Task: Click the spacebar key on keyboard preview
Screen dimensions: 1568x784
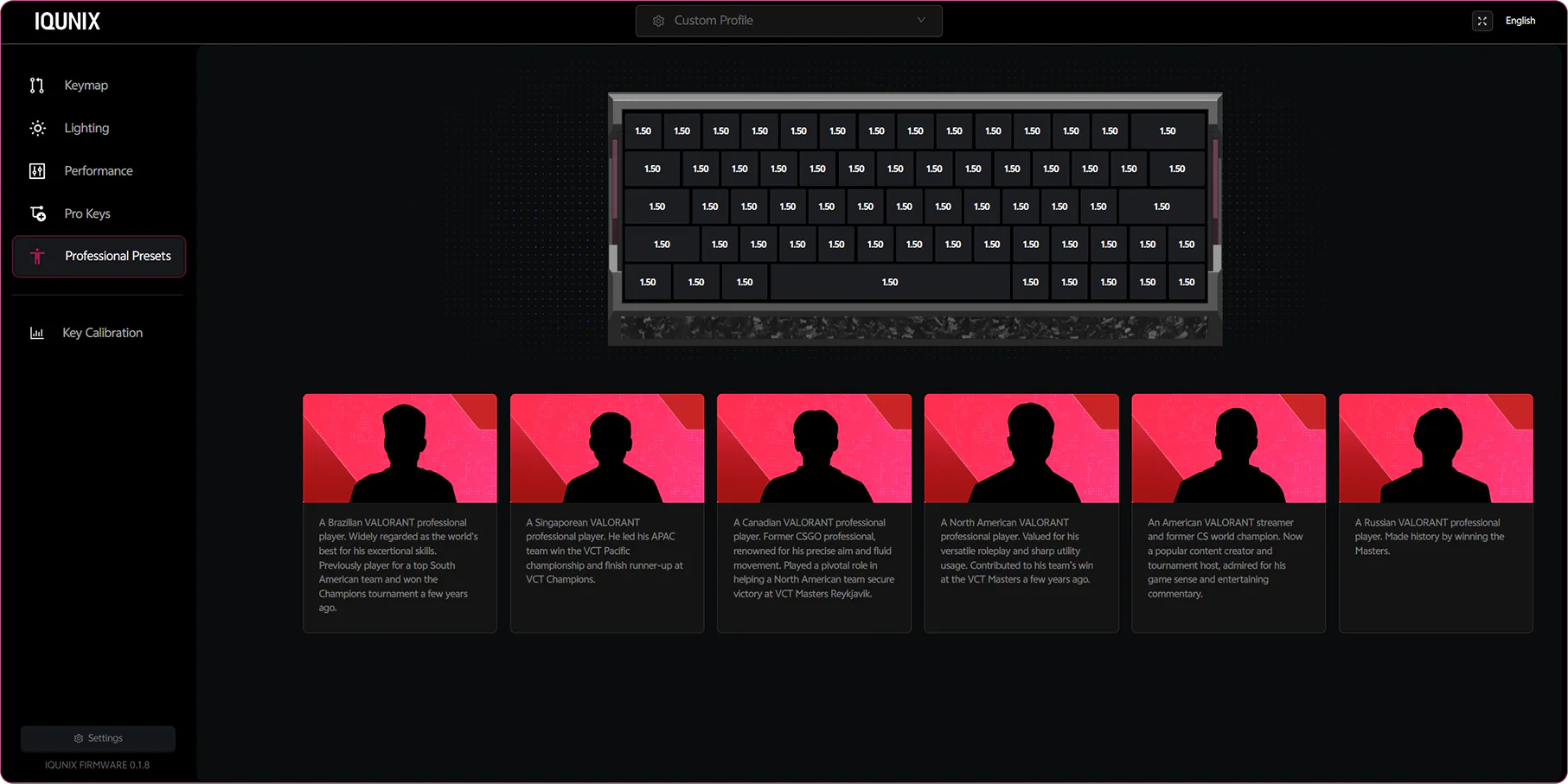Action: pyautogui.click(x=890, y=283)
